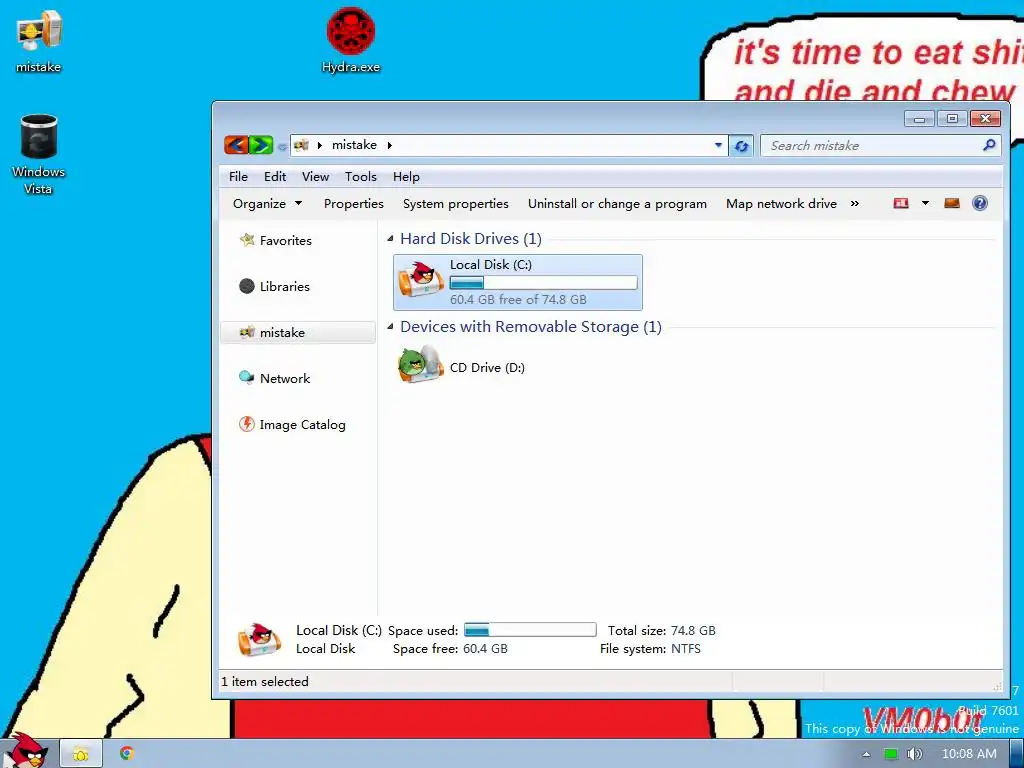Launch Chrome from the taskbar
The height and width of the screenshot is (768, 1024).
coord(127,754)
